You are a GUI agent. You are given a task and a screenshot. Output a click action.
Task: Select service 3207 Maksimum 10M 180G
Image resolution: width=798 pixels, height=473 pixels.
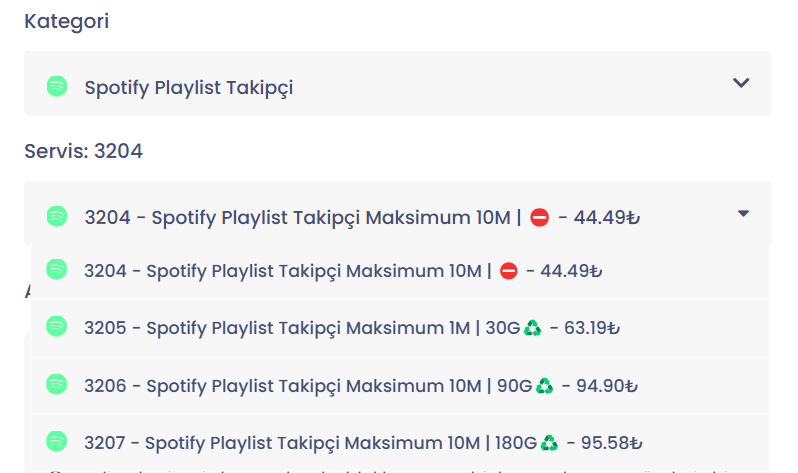400,443
